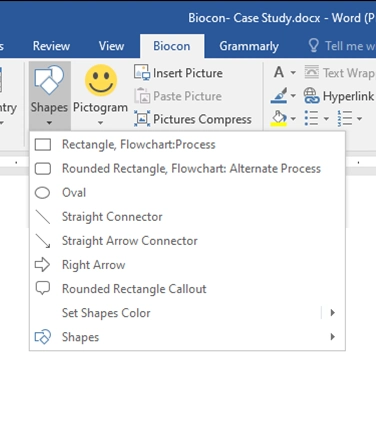The image size is (376, 440).
Task: Click the Text Wrap label
Action: point(349,73)
